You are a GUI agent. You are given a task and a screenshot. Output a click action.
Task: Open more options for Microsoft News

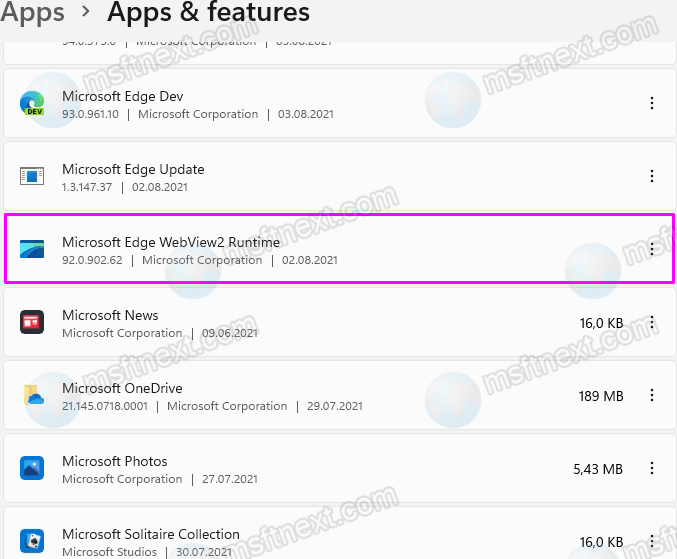pos(652,322)
